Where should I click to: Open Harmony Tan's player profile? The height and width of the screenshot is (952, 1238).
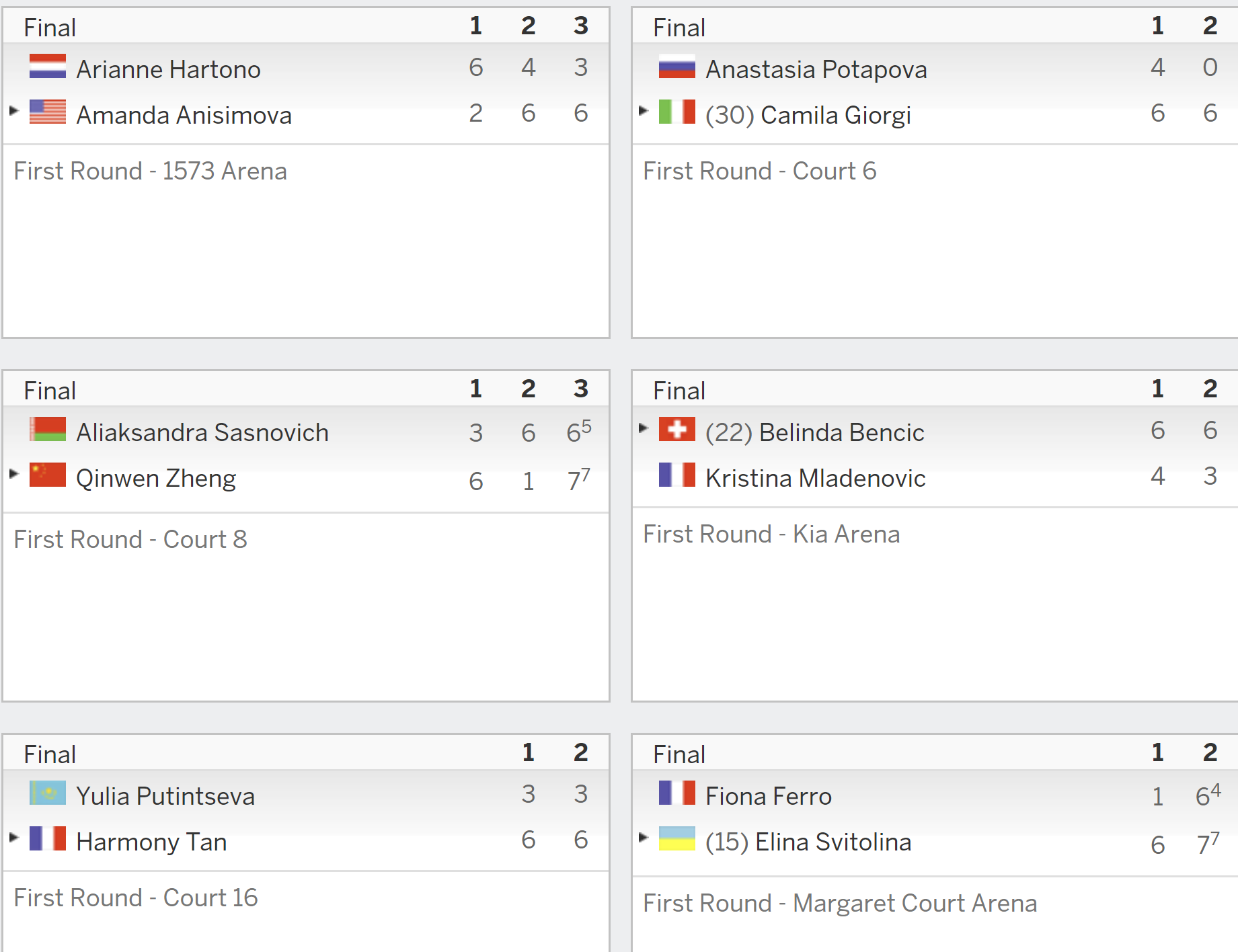[151, 842]
